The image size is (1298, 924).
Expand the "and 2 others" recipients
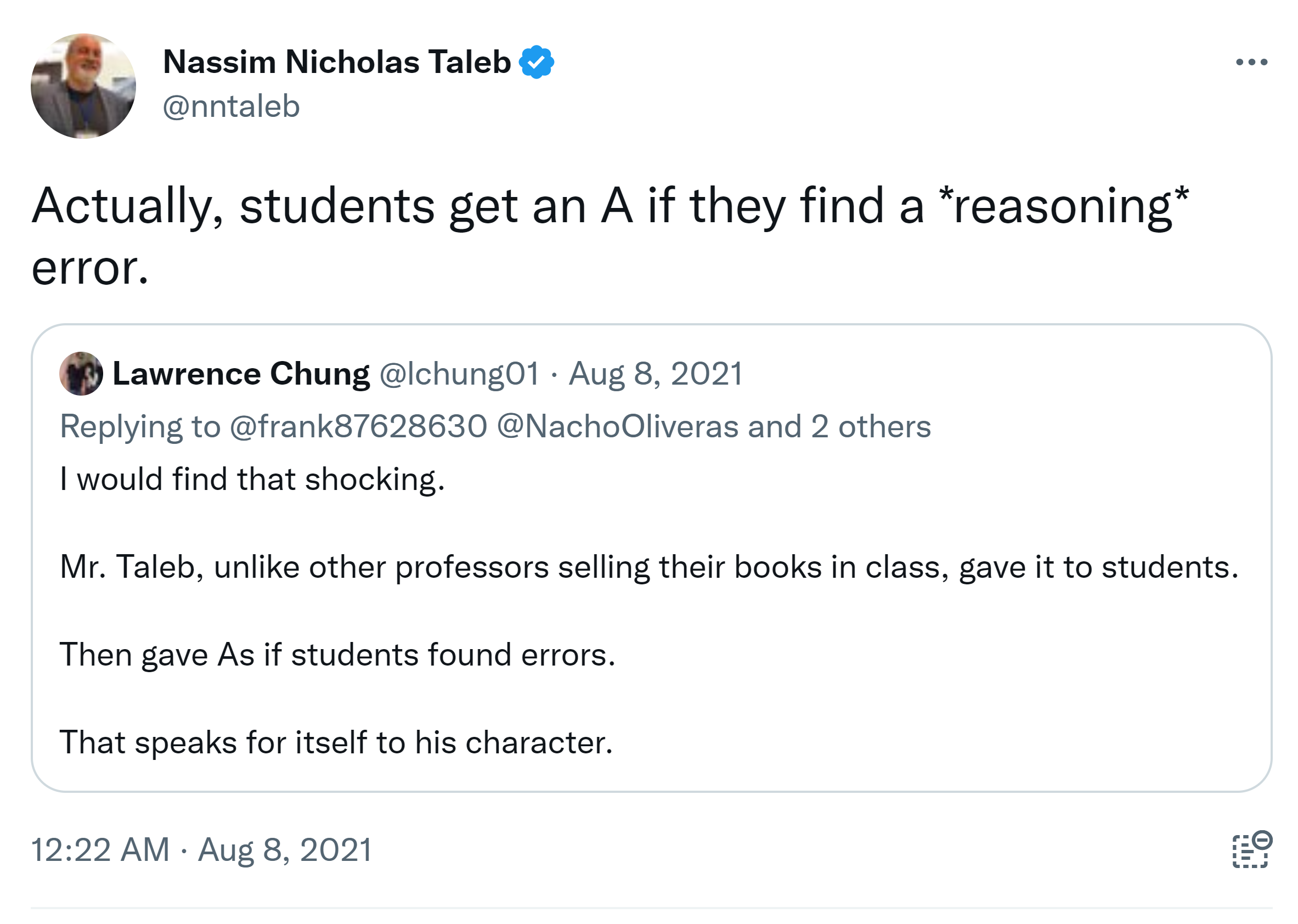(x=839, y=426)
